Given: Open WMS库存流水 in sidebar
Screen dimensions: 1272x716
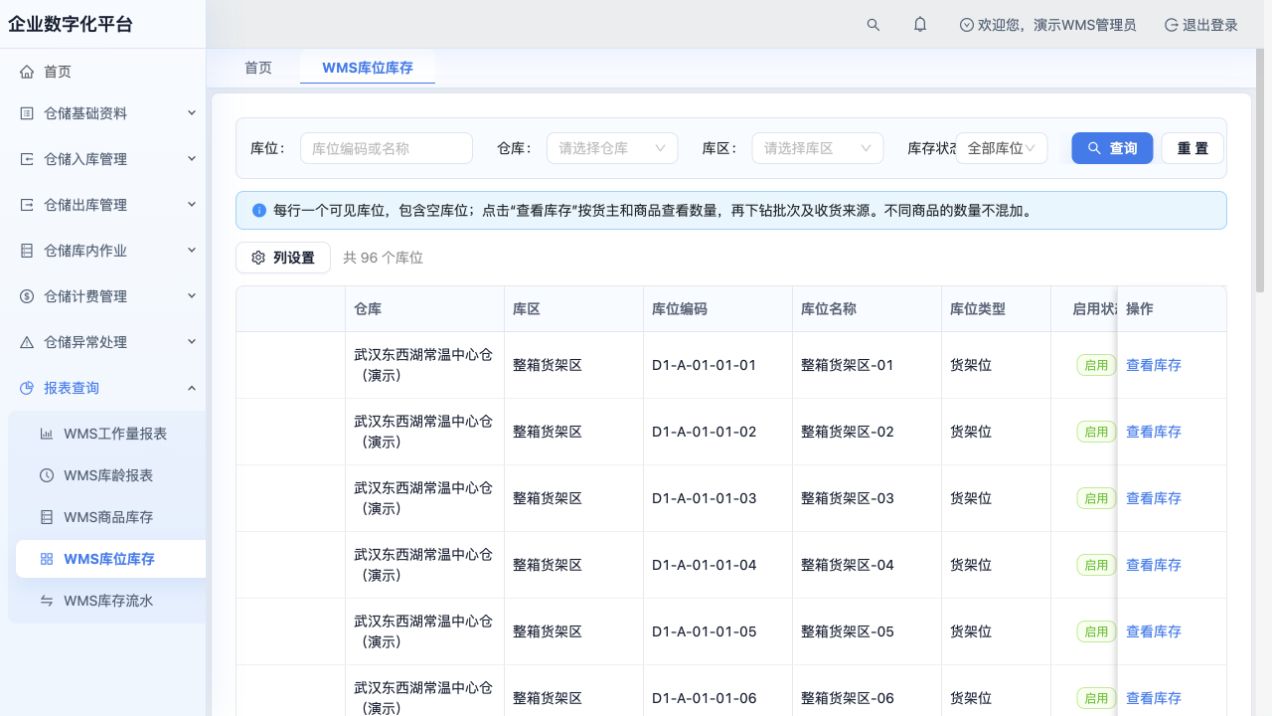Looking at the screenshot, I should tap(107, 601).
